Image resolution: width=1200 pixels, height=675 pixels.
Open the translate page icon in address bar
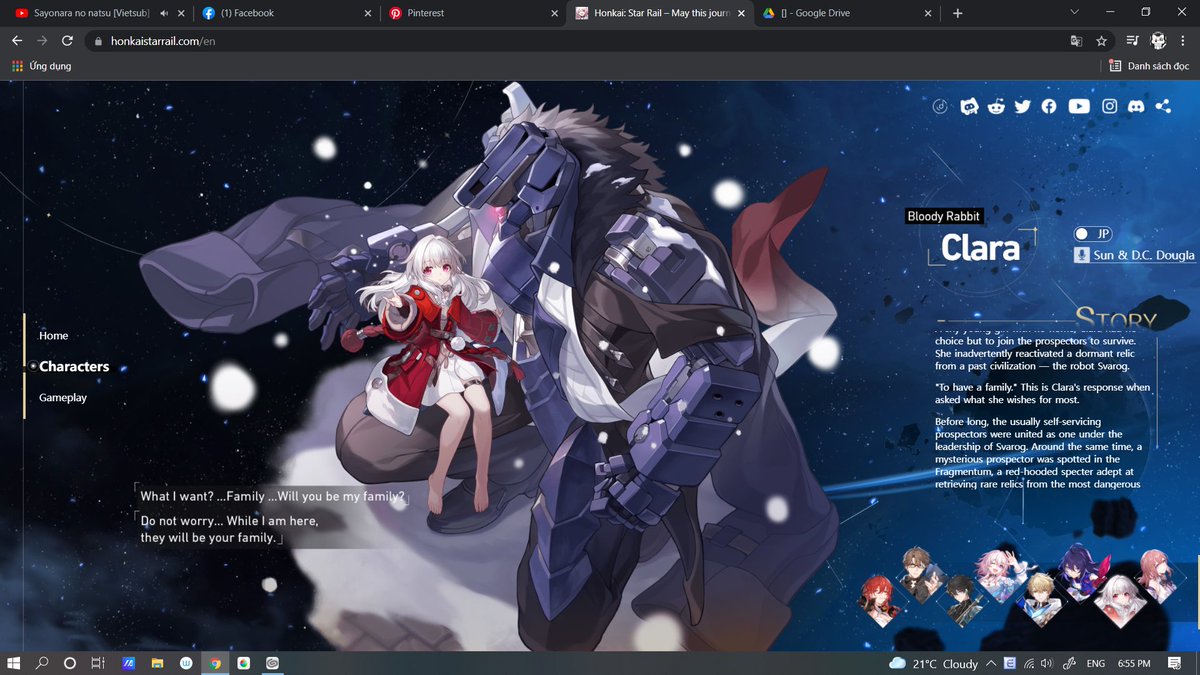tap(1076, 41)
